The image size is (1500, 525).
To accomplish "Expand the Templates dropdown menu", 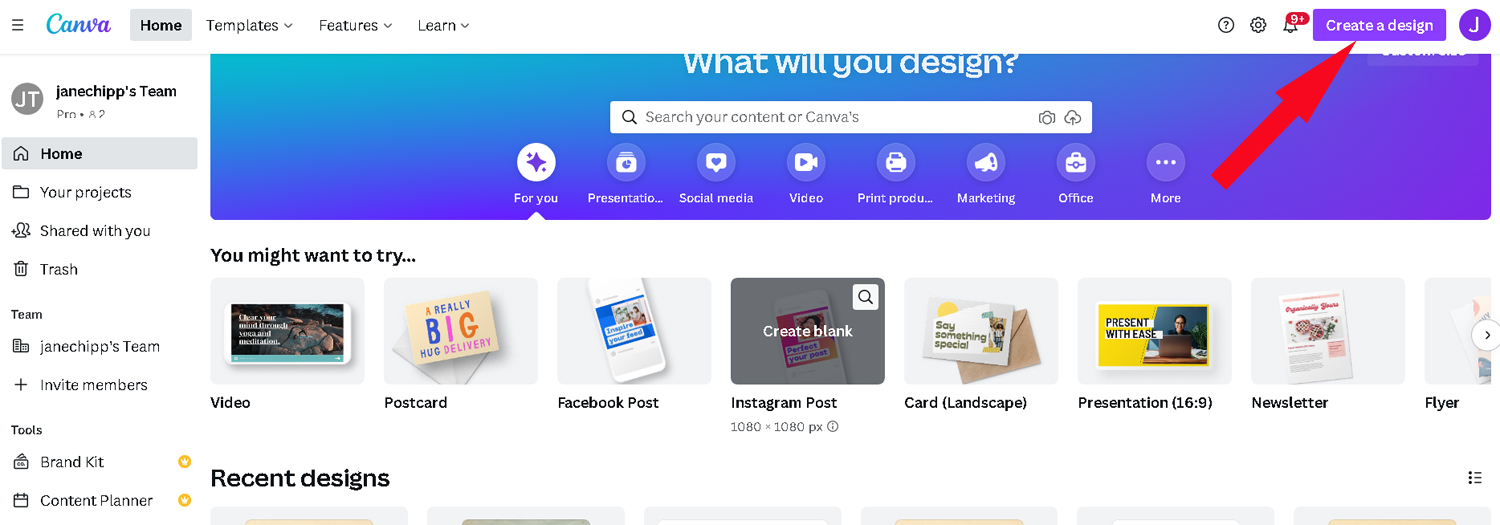I will (x=250, y=25).
